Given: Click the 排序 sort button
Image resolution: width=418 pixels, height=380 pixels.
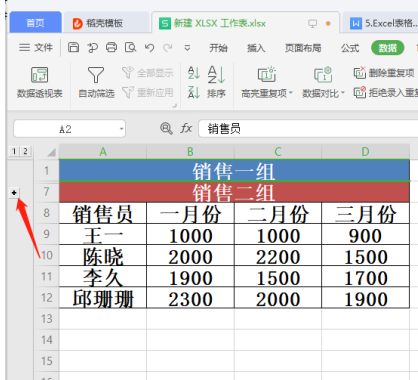Looking at the screenshot, I should pyautogui.click(x=216, y=82).
